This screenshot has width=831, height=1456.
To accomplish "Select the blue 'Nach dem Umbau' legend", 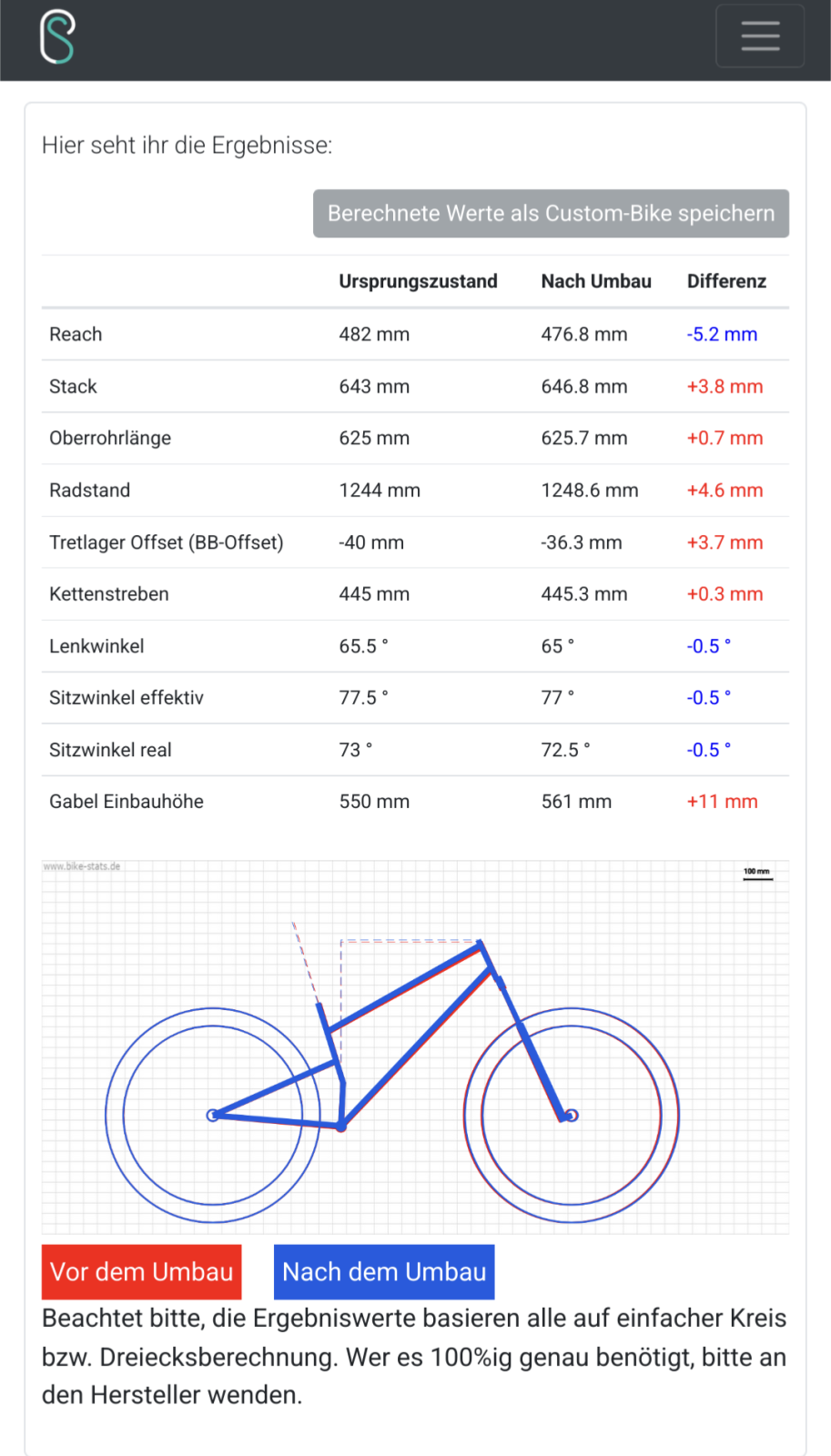I will pyautogui.click(x=384, y=1271).
